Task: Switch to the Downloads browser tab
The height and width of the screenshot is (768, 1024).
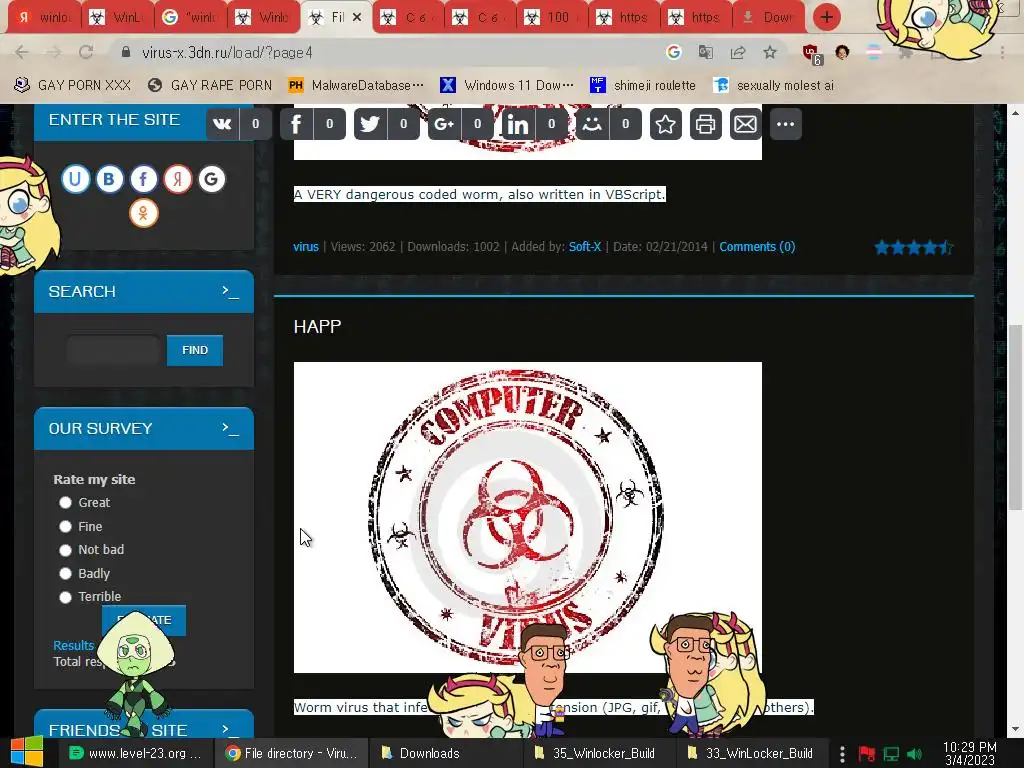Action: pyautogui.click(x=769, y=17)
